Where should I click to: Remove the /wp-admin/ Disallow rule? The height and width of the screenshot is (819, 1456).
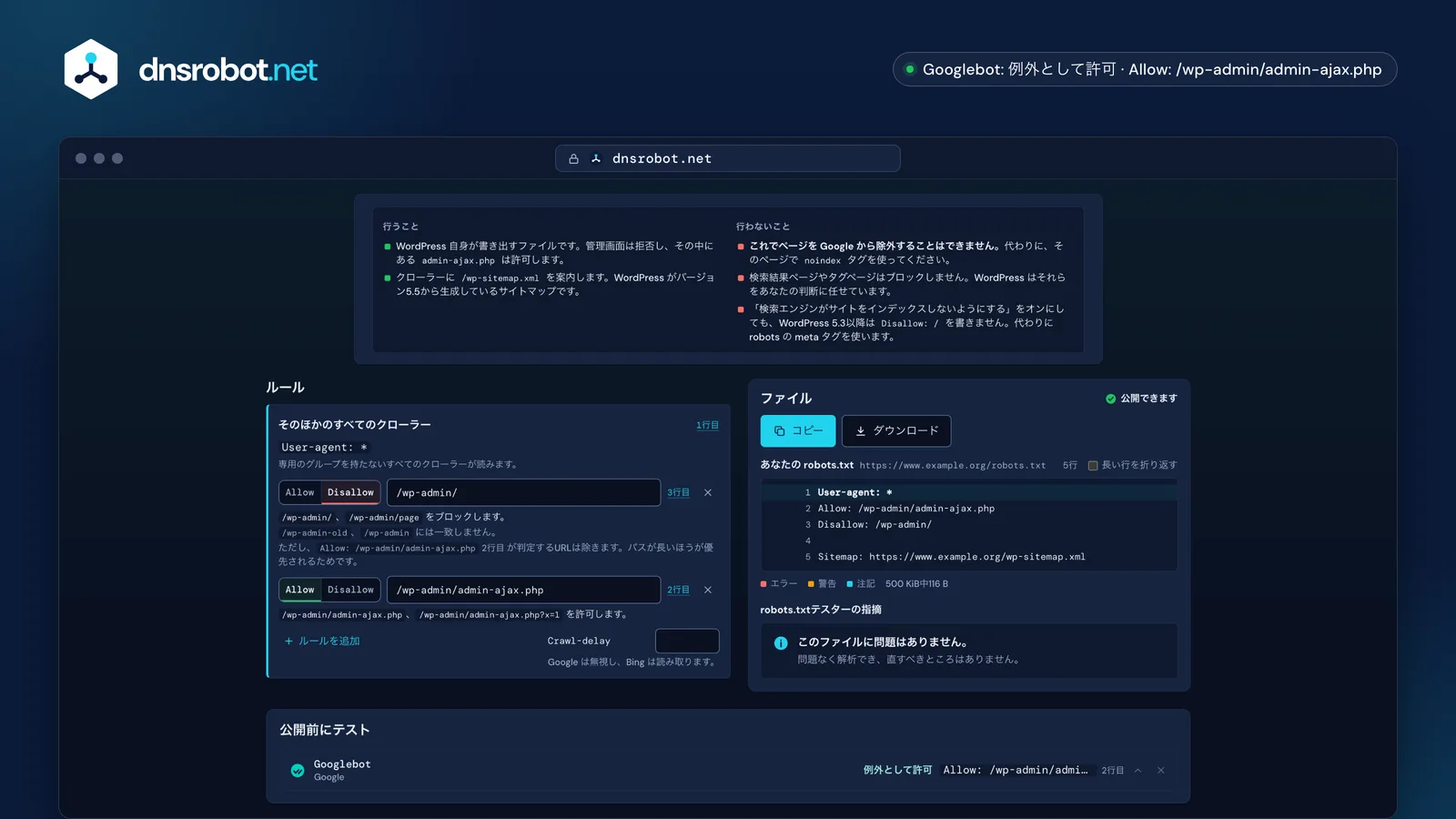[708, 492]
